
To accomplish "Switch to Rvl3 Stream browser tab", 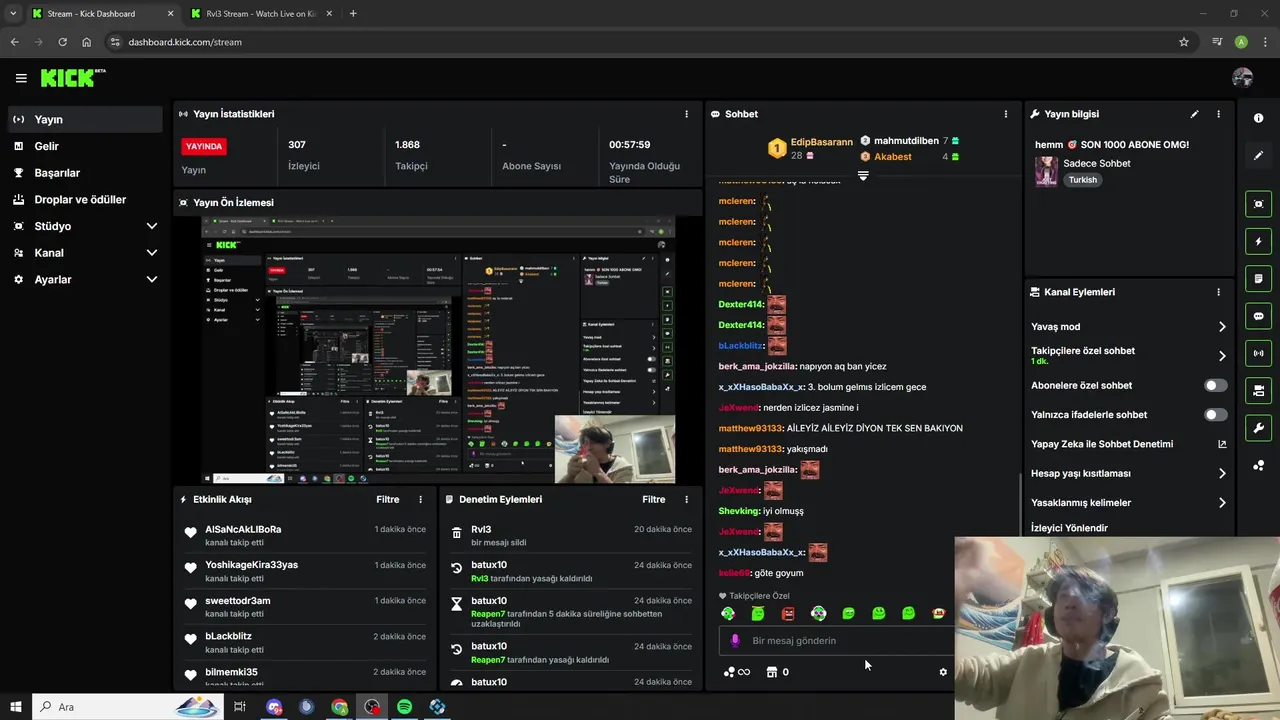I will tap(262, 14).
